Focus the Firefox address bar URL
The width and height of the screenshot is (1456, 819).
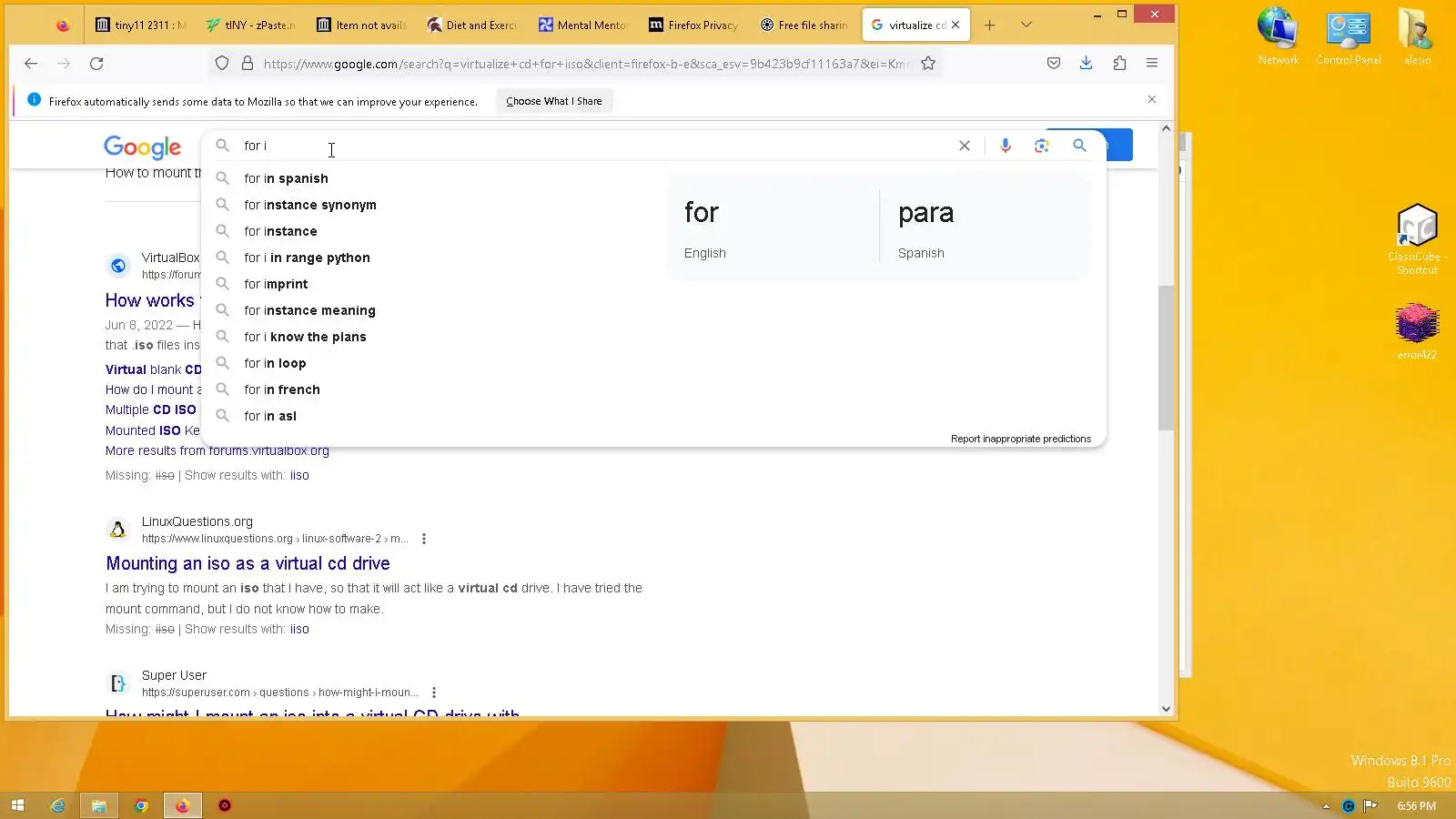pos(587,64)
